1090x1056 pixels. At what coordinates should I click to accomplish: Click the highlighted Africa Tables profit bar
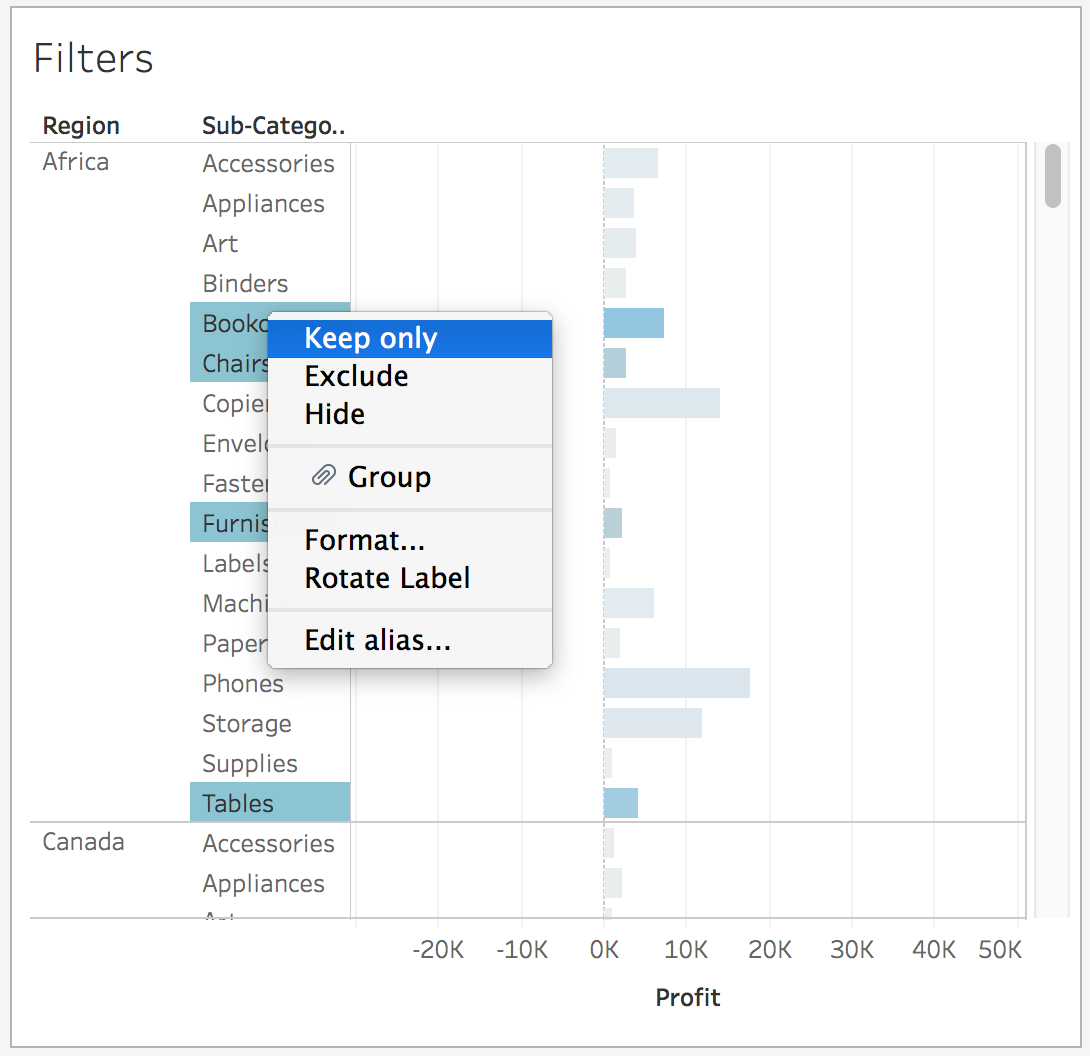(620, 803)
